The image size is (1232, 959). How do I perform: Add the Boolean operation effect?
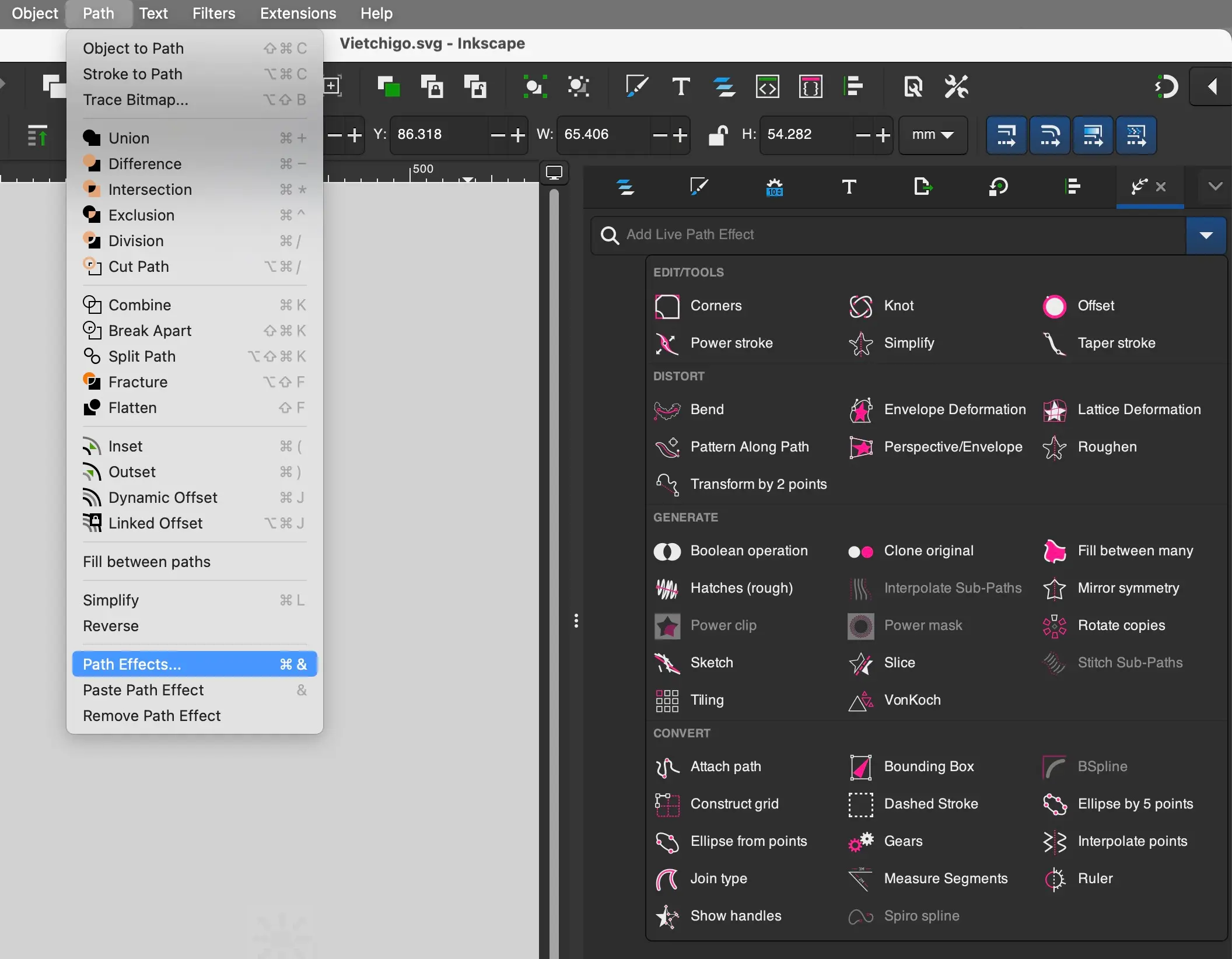tap(748, 550)
